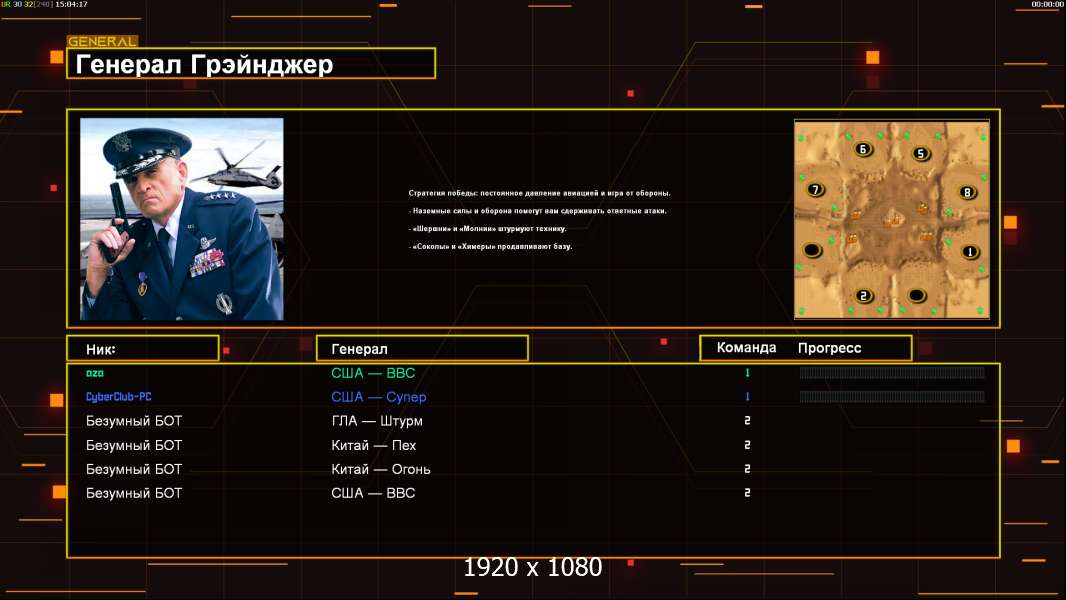Click General Granger's portrait image
The image size is (1066, 600).
(182, 219)
